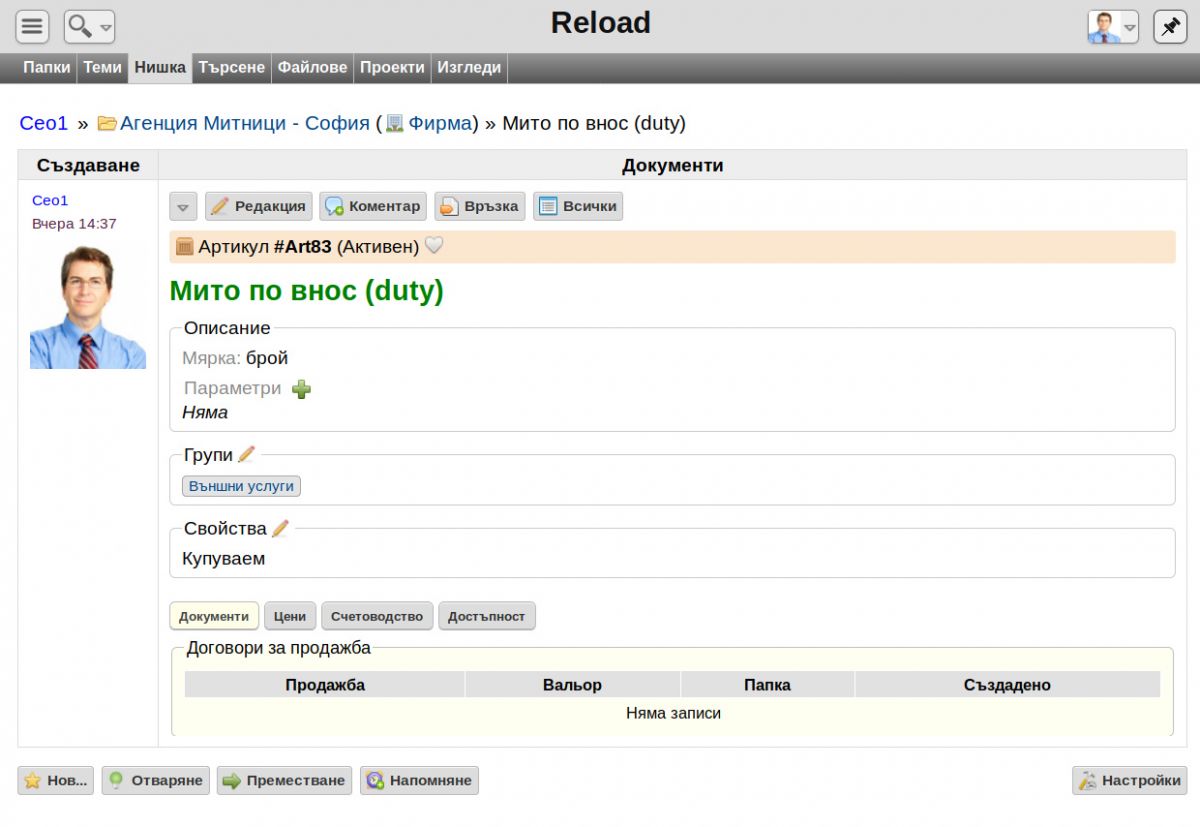Expand the user avatar dropdown menu
Image resolution: width=1200 pixels, height=827 pixels.
click(x=1113, y=26)
